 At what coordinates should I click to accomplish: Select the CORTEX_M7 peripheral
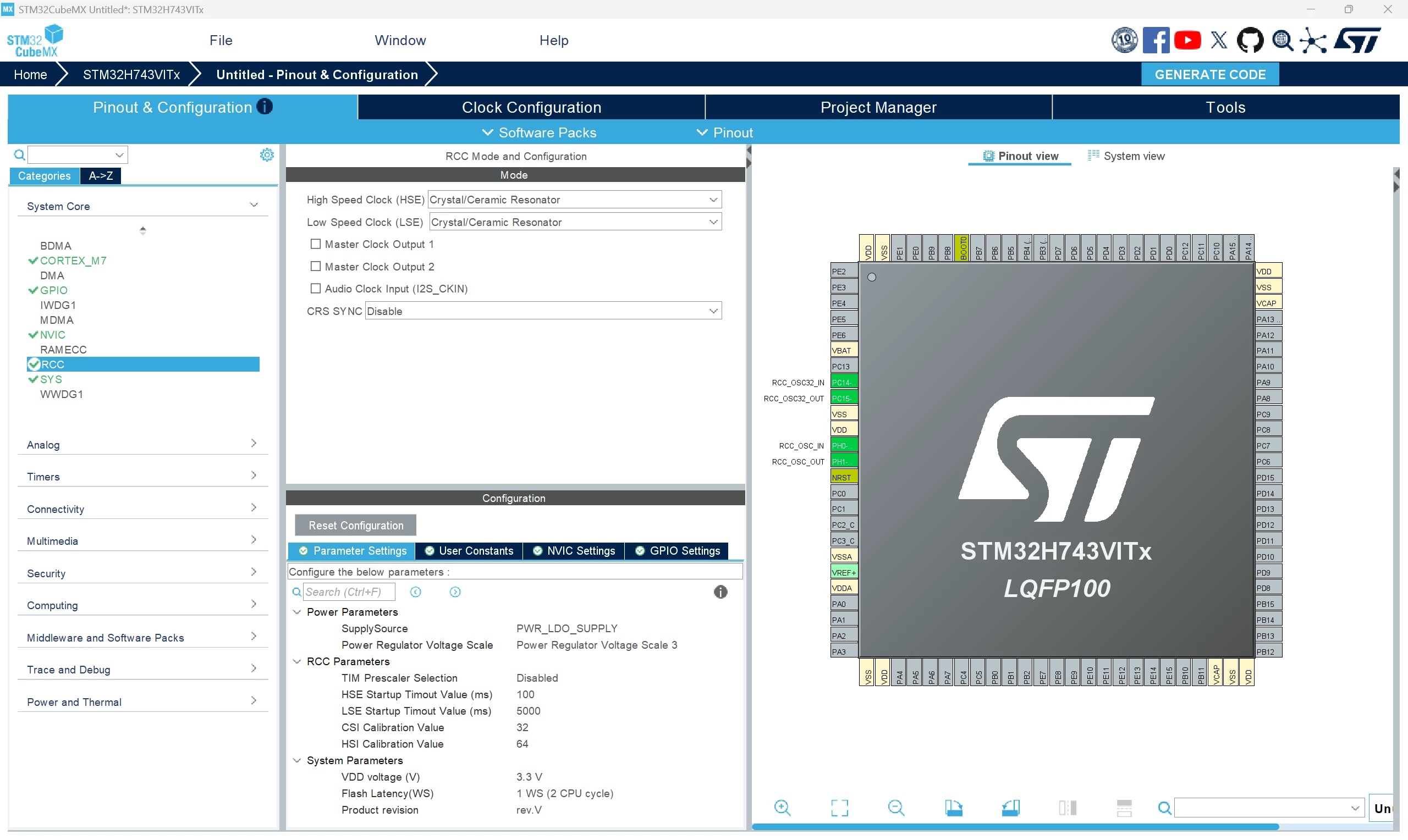click(73, 261)
